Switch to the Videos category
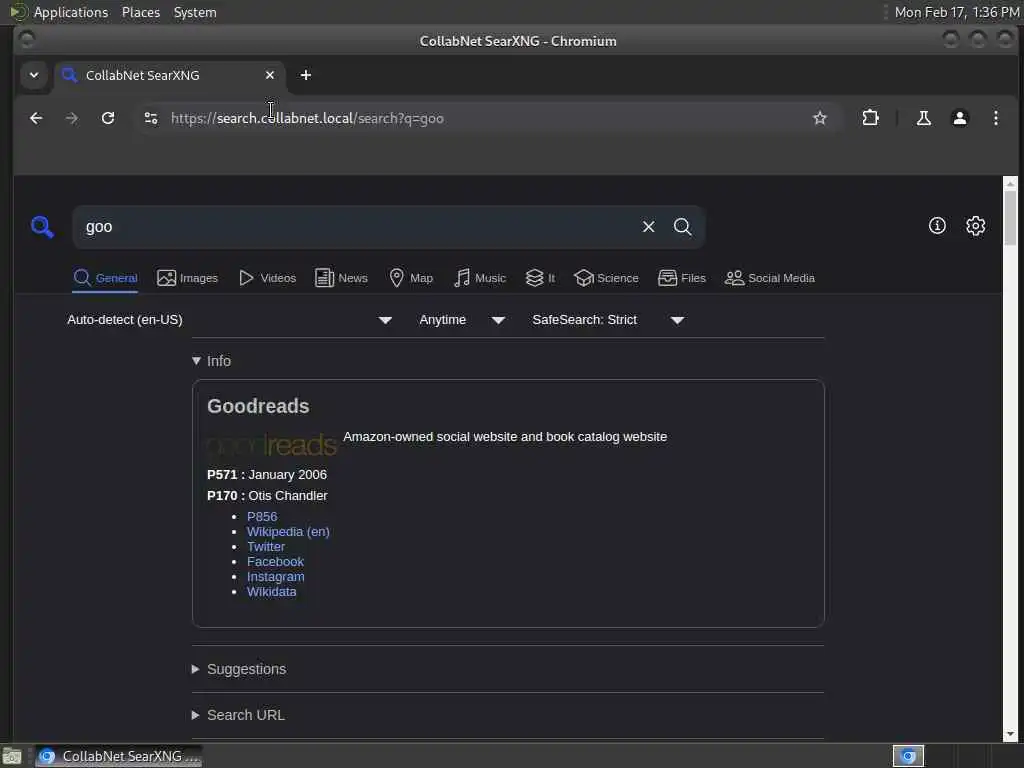Viewport: 1024px width, 768px height. 267,278
